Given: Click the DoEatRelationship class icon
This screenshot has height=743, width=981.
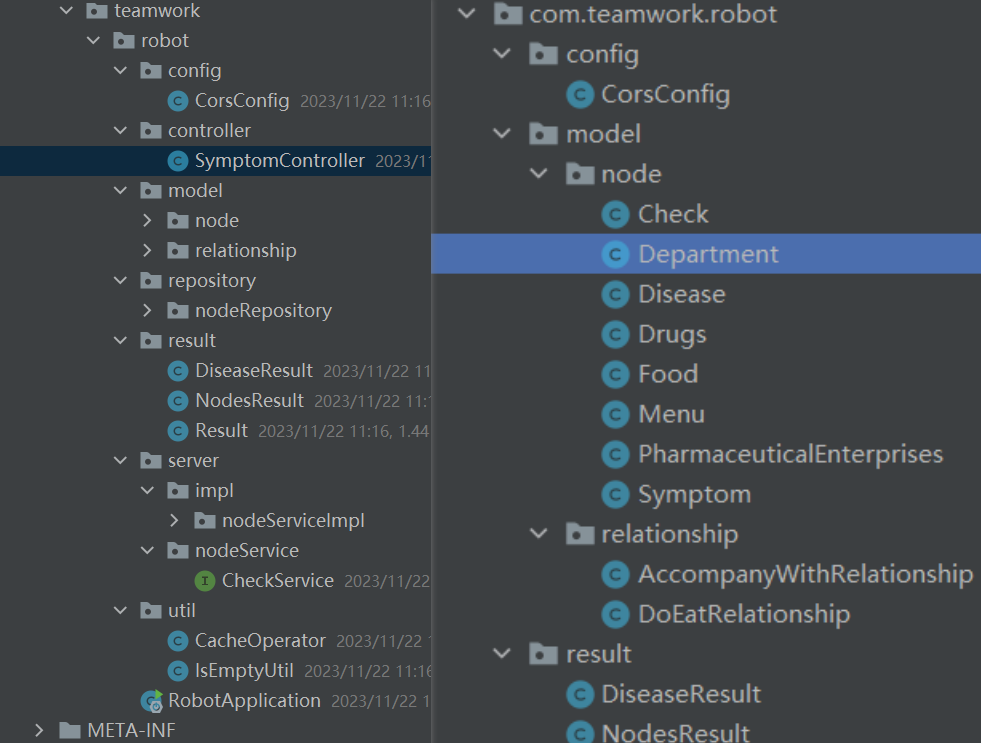Looking at the screenshot, I should (615, 614).
